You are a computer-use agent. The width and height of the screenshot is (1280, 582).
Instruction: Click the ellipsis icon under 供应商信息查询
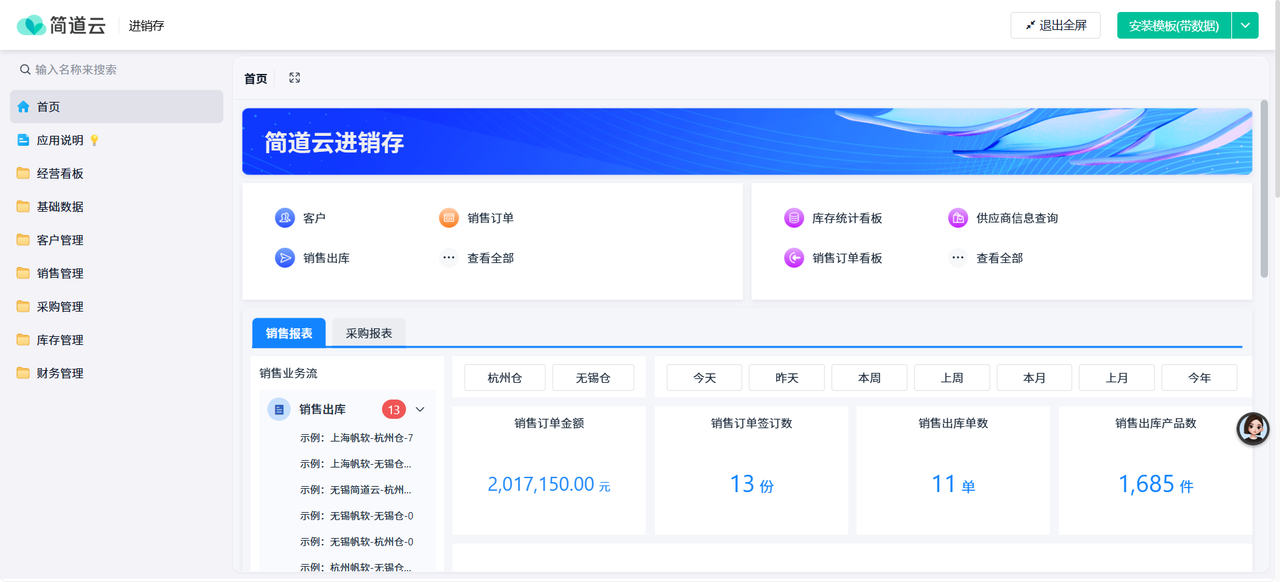(x=958, y=258)
